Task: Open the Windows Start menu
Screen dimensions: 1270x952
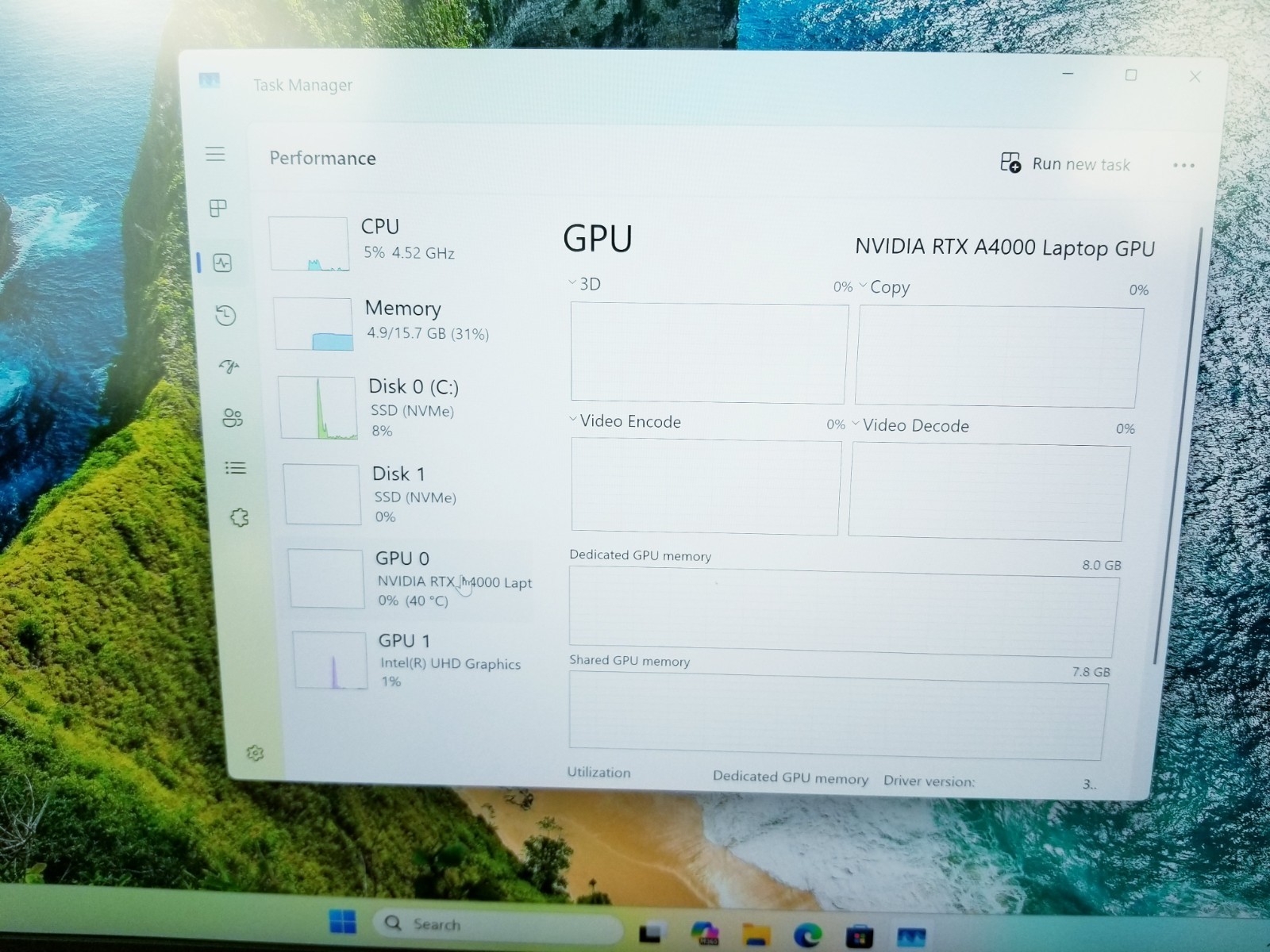Action: (x=343, y=922)
